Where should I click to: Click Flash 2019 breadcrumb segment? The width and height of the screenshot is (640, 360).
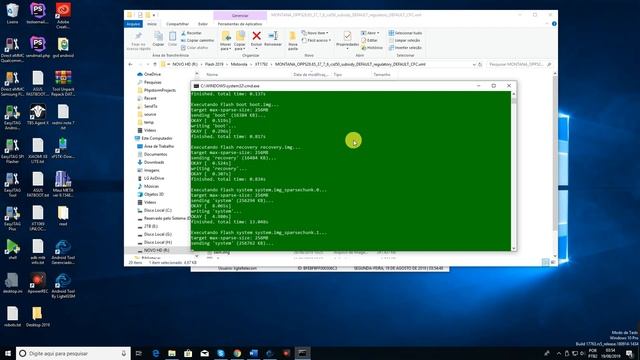point(214,64)
